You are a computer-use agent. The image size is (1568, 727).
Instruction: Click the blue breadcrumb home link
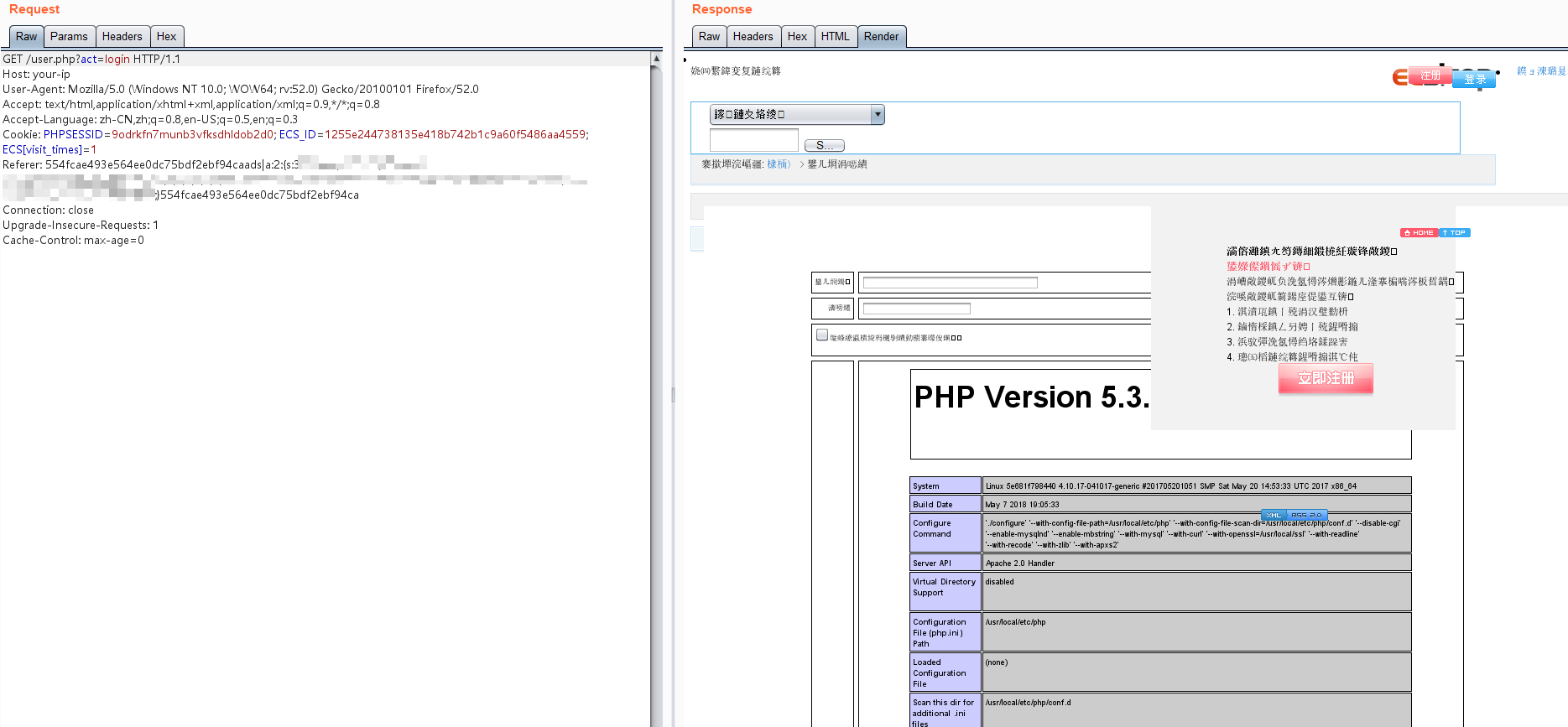pyautogui.click(x=779, y=164)
